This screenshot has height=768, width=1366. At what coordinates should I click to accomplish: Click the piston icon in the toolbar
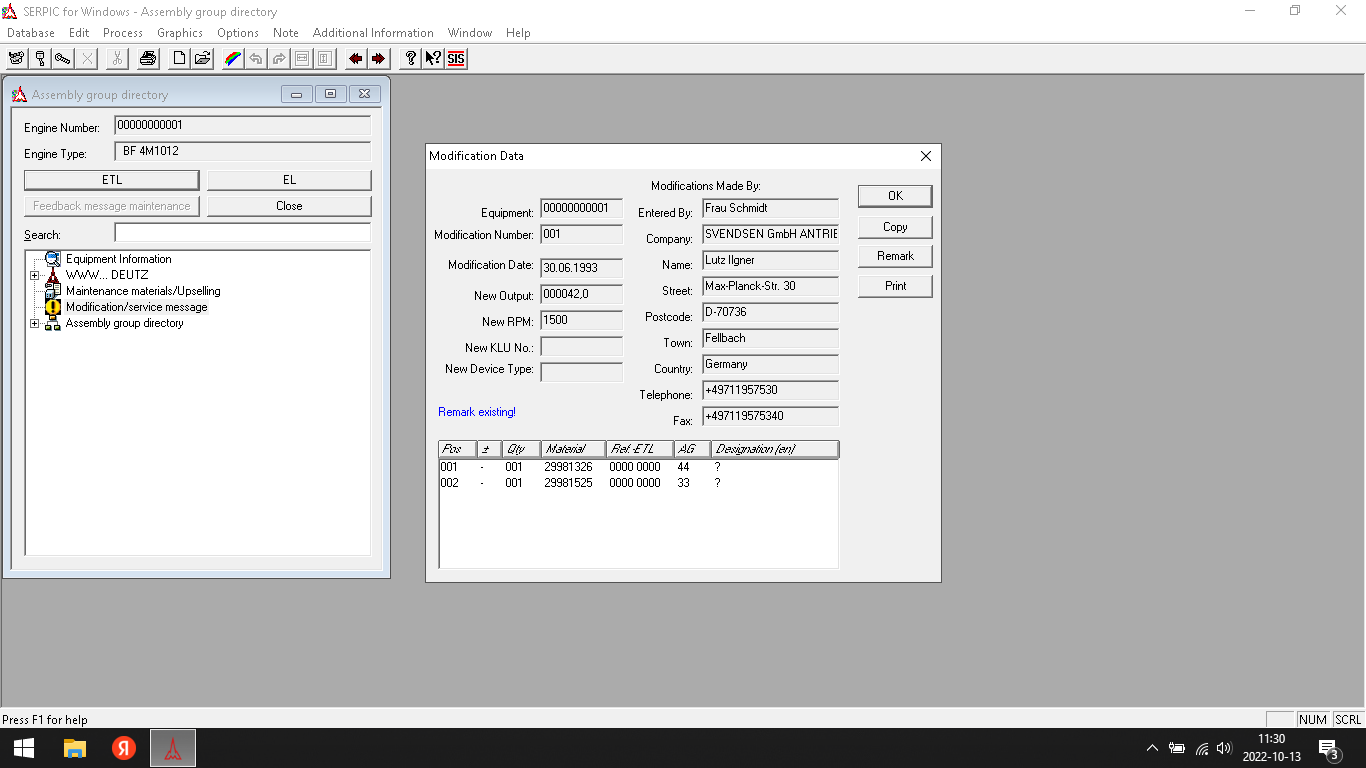[x=40, y=59]
